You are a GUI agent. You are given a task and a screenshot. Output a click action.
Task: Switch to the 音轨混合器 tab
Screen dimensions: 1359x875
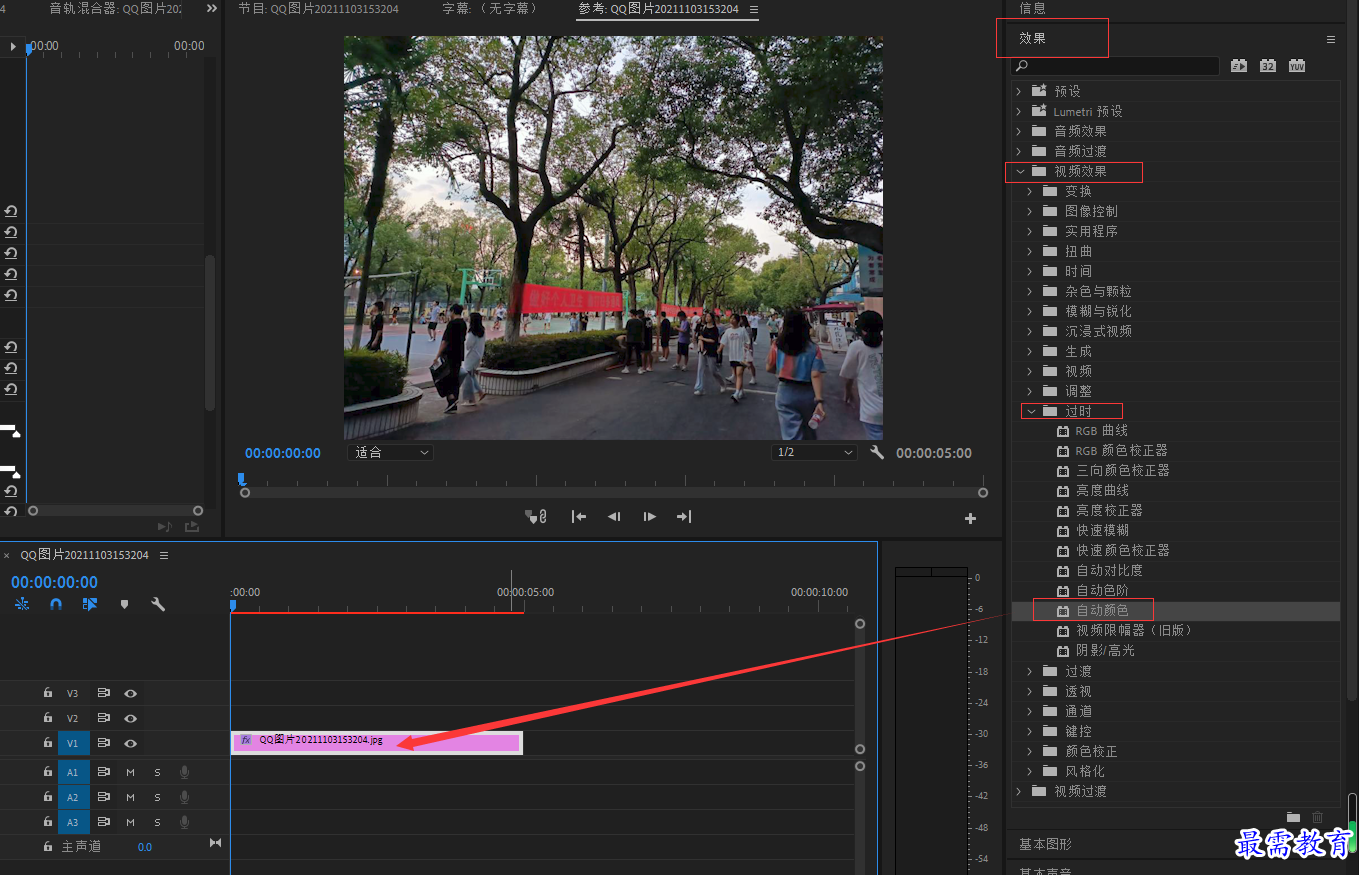click(x=115, y=8)
